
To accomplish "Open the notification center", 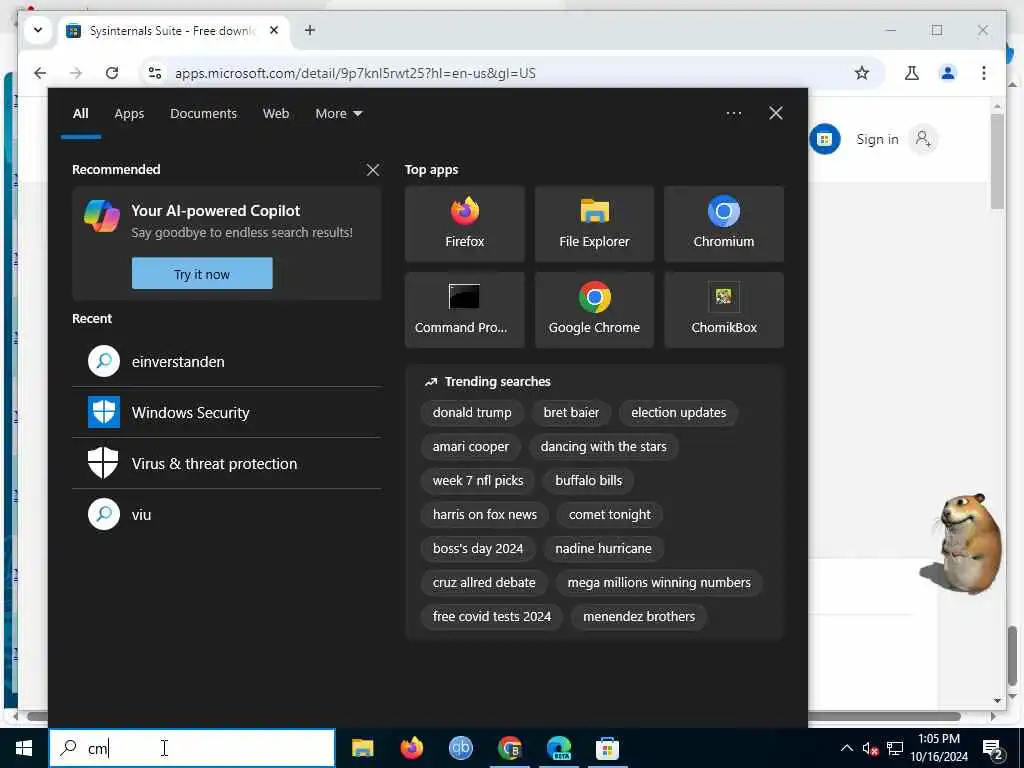I will pos(993,749).
